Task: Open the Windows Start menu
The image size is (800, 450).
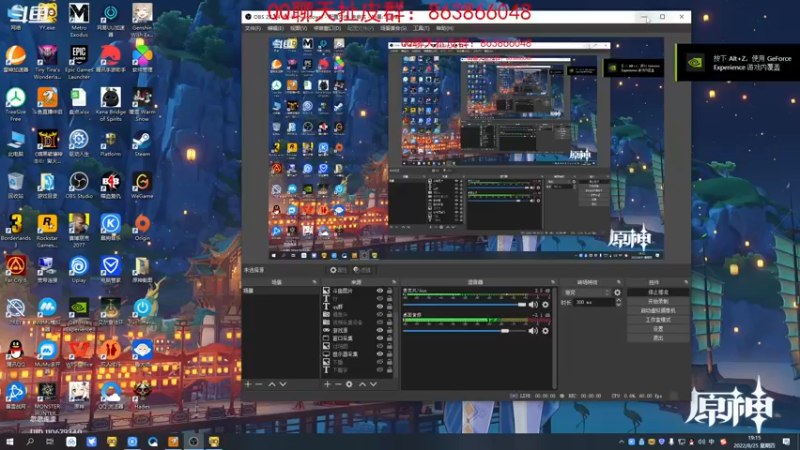Action: coord(9,441)
